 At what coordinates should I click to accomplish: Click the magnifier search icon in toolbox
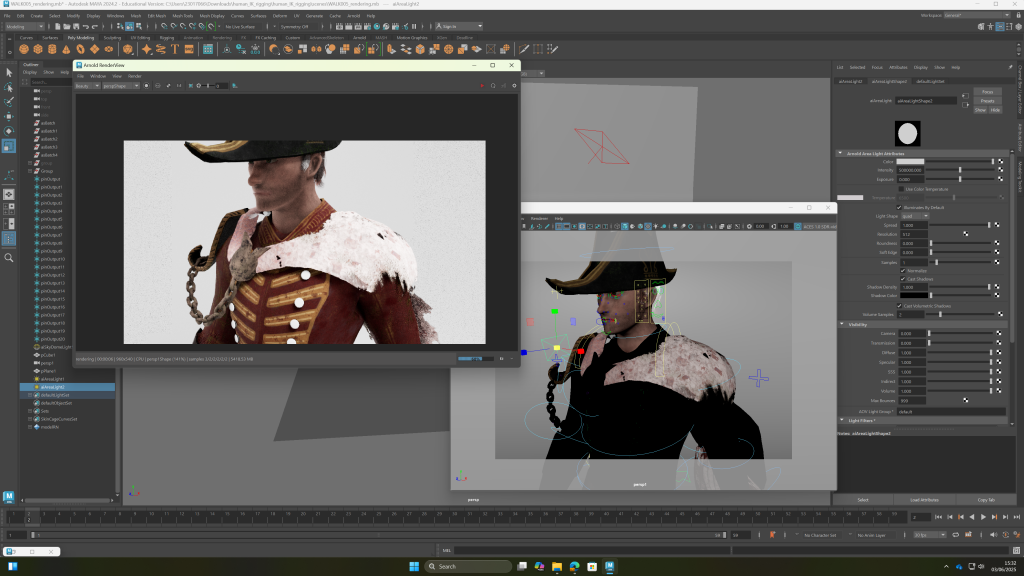(x=9, y=257)
